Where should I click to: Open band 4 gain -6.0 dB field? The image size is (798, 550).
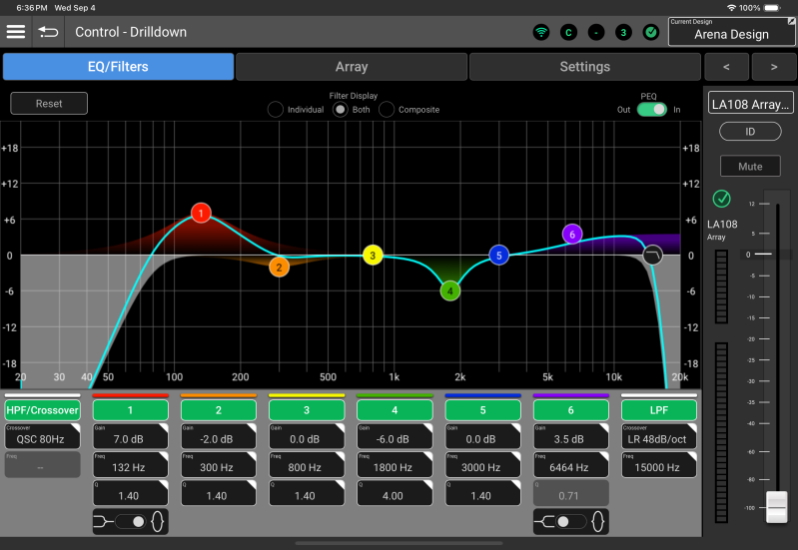point(394,436)
